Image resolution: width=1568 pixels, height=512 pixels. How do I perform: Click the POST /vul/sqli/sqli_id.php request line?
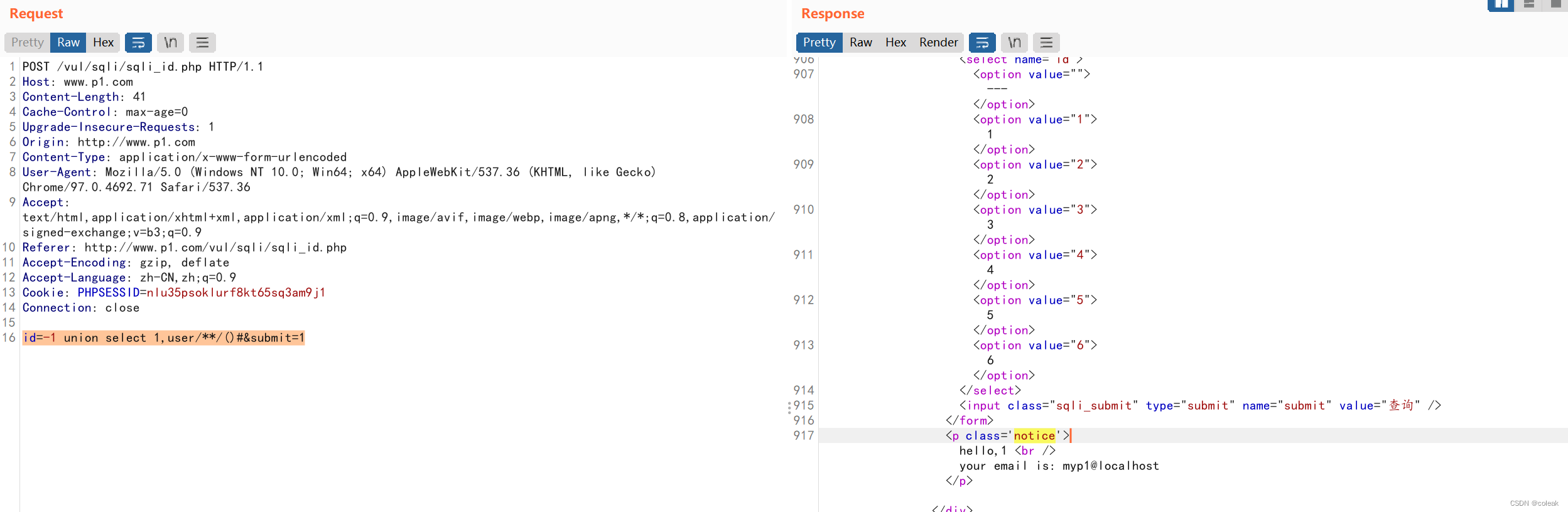(143, 67)
